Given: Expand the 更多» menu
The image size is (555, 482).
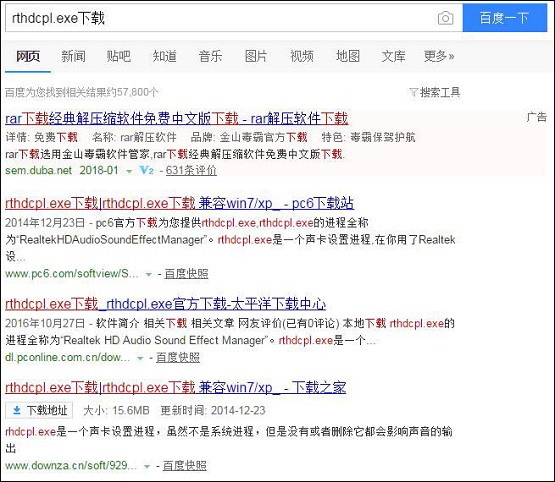Looking at the screenshot, I should [x=439, y=56].
